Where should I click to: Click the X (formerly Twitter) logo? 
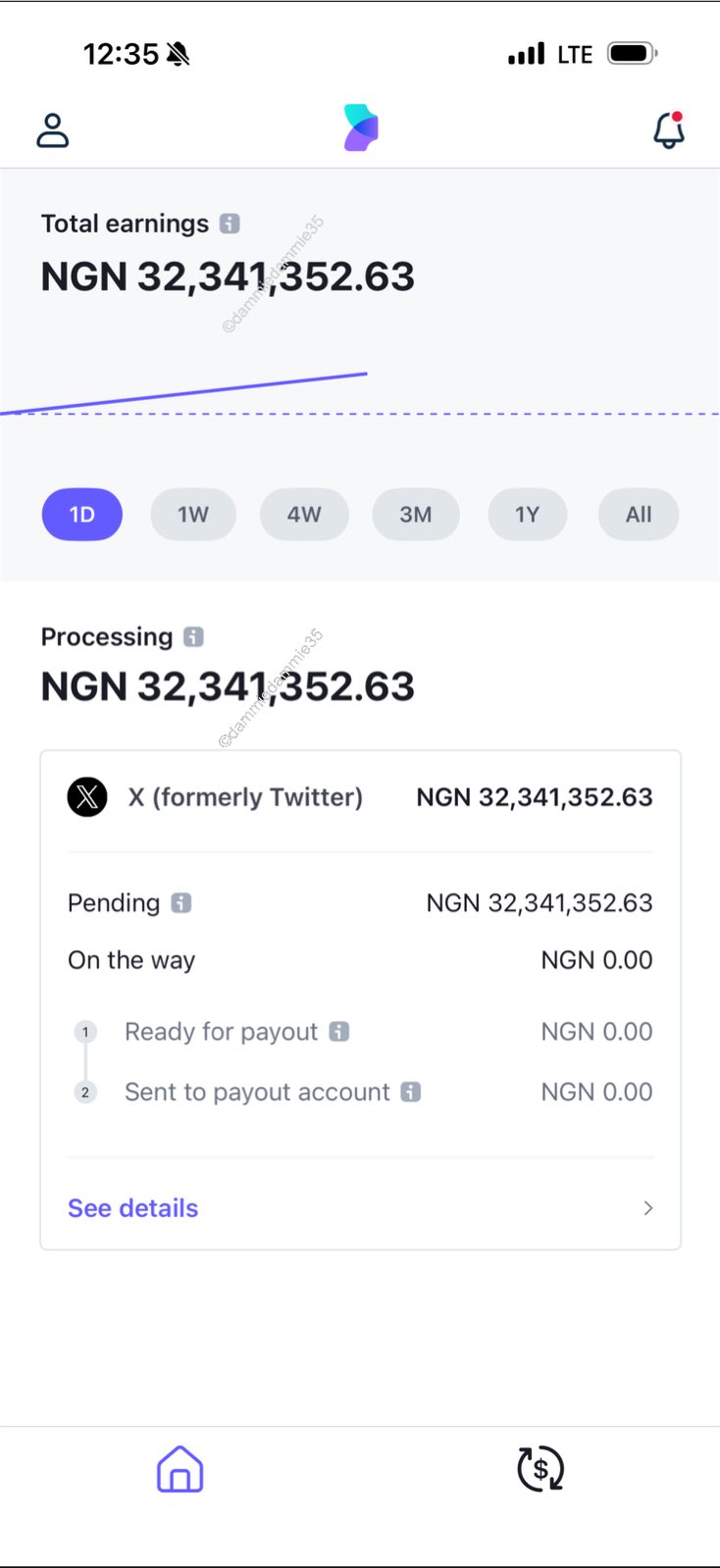tap(87, 797)
